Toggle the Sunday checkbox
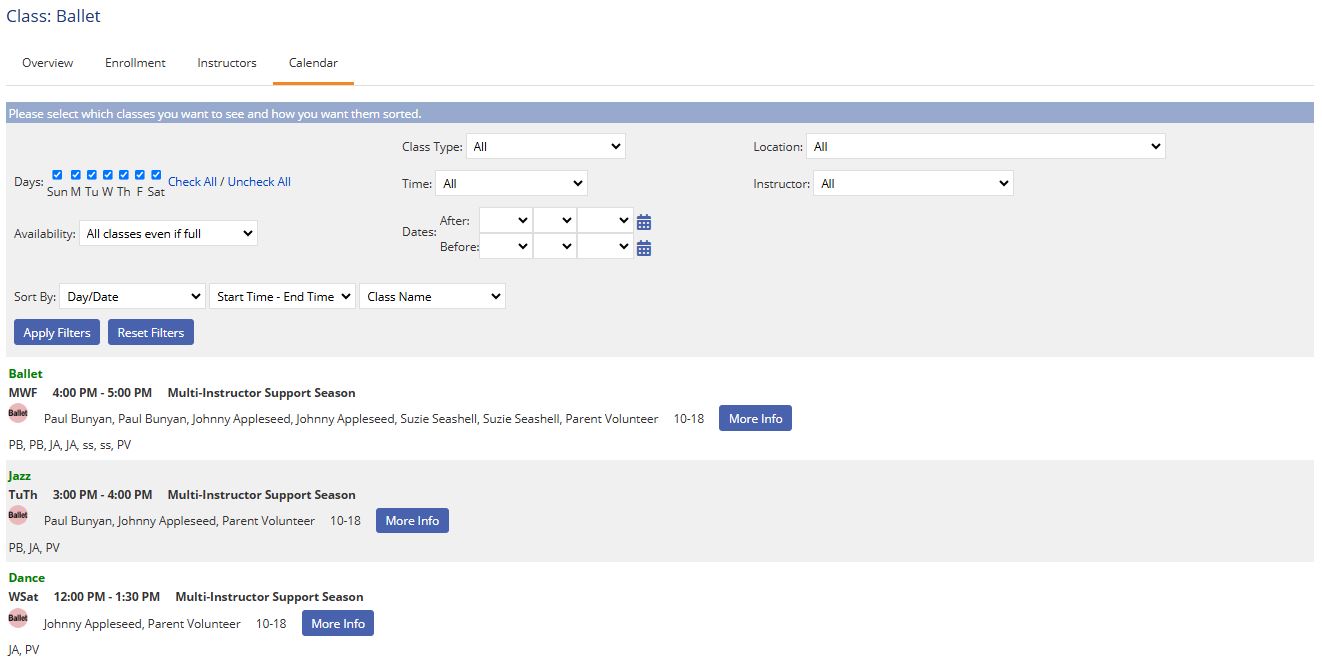The width and height of the screenshot is (1322, 669). pyautogui.click(x=57, y=175)
